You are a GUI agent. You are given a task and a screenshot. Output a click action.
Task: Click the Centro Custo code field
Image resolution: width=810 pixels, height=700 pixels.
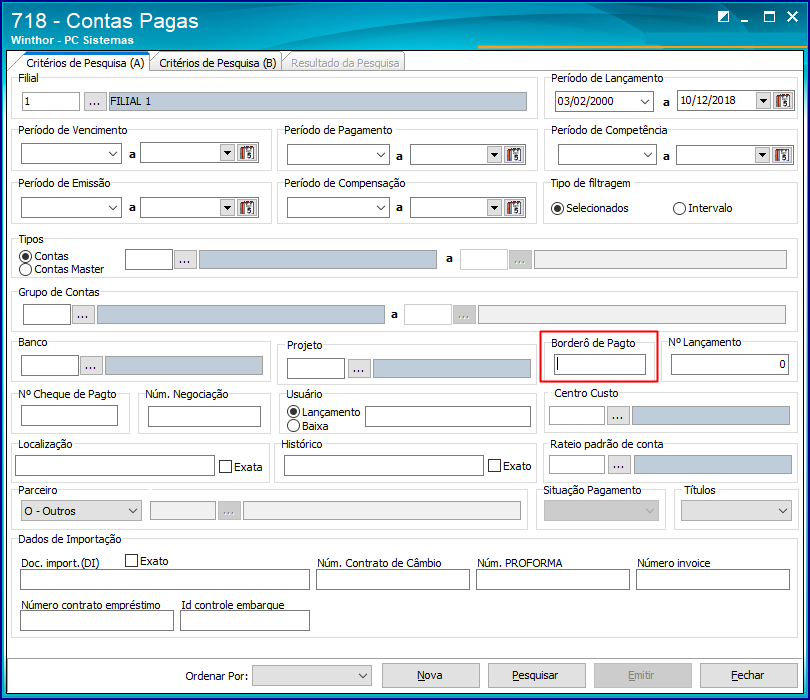coord(577,416)
